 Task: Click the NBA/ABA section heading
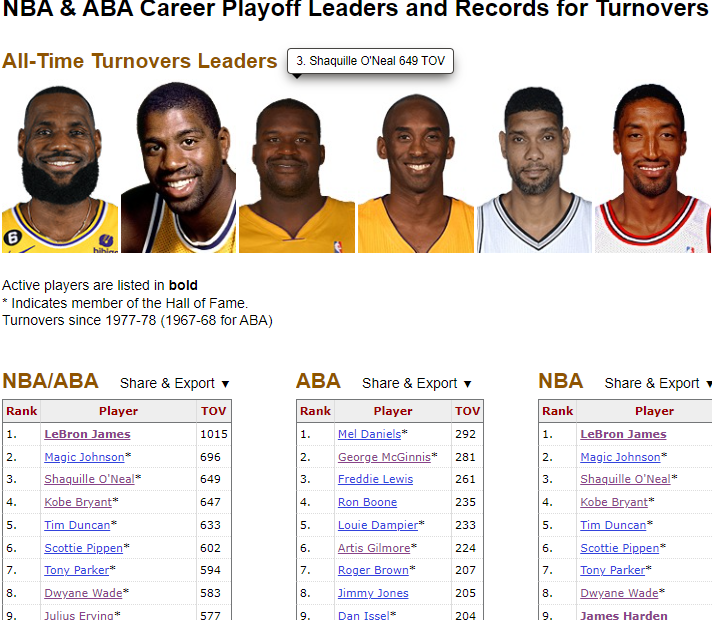(50, 381)
